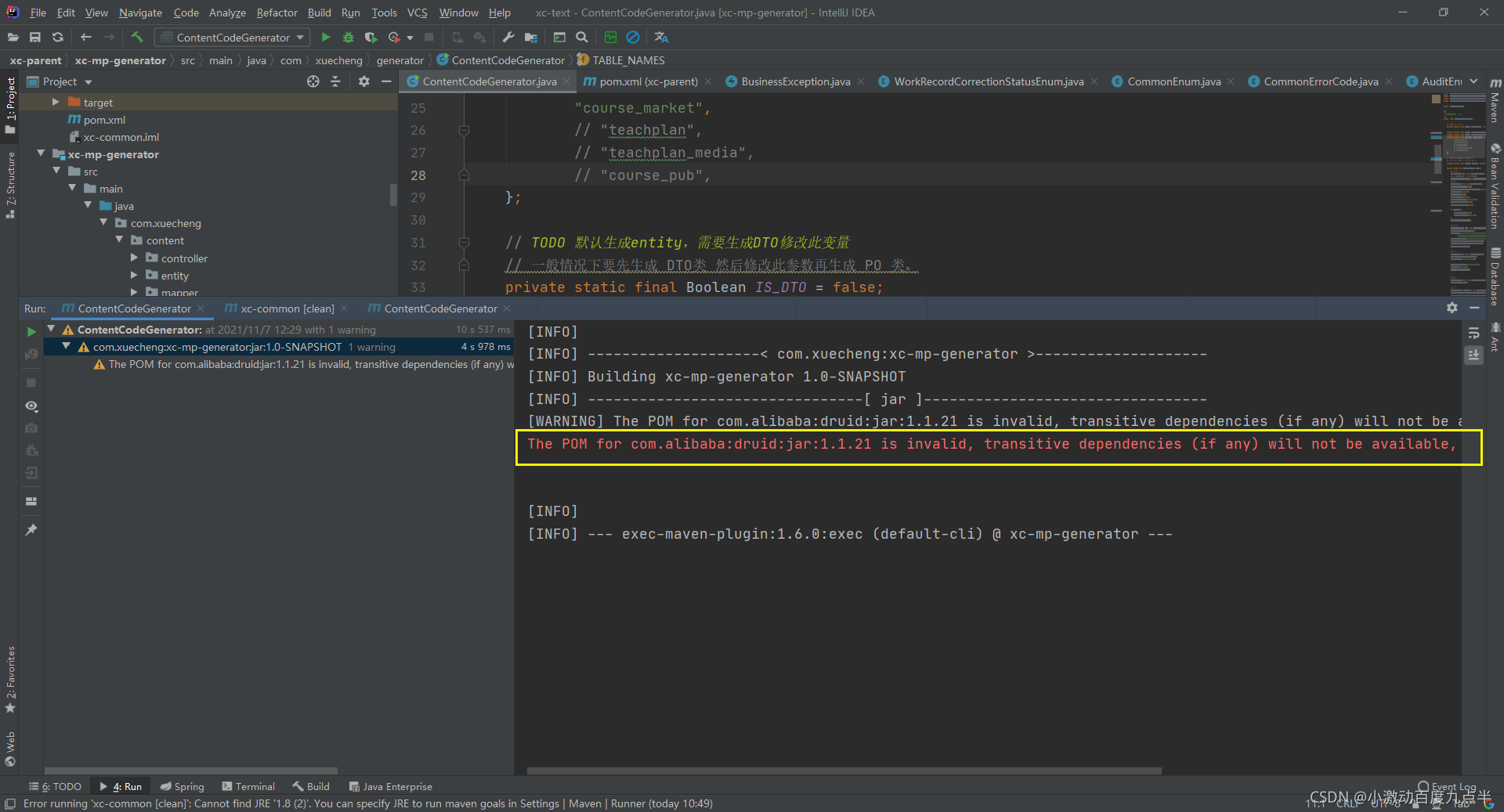The height and width of the screenshot is (812, 1504).
Task: Pin the Run tab with the pin icon
Action: tap(31, 530)
